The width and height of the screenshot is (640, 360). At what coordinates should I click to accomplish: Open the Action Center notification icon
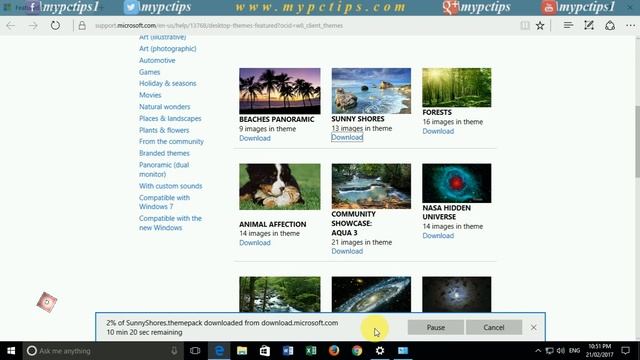[625, 351]
